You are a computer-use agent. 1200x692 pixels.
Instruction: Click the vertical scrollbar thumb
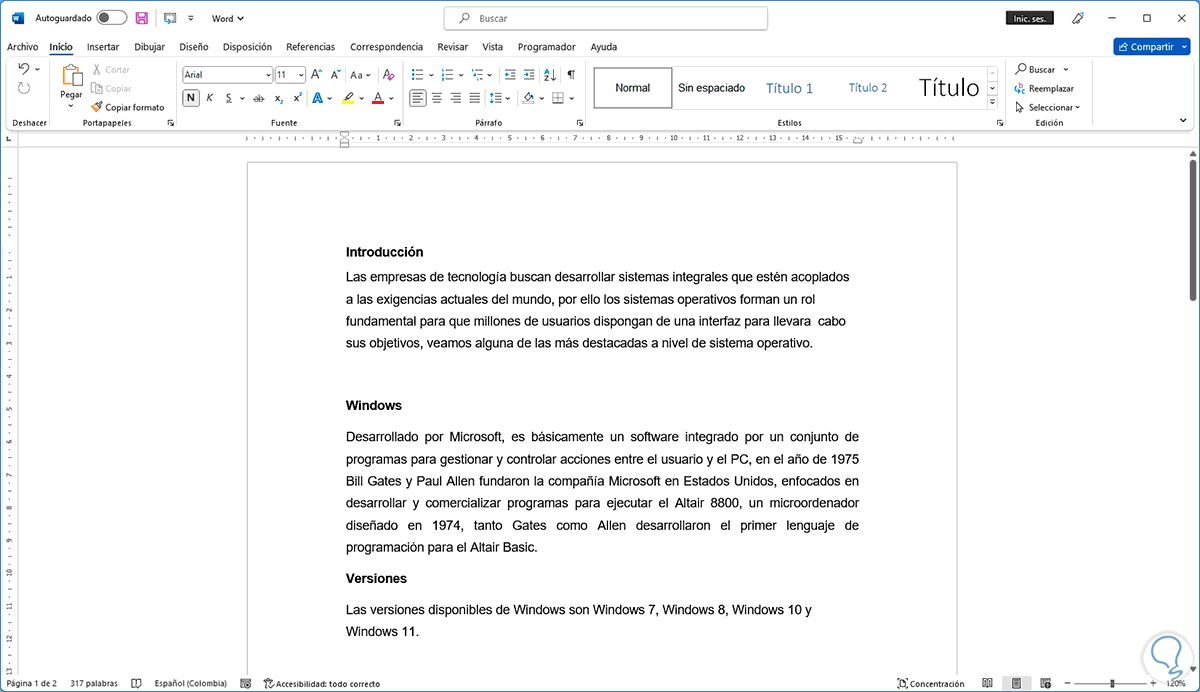(1191, 230)
